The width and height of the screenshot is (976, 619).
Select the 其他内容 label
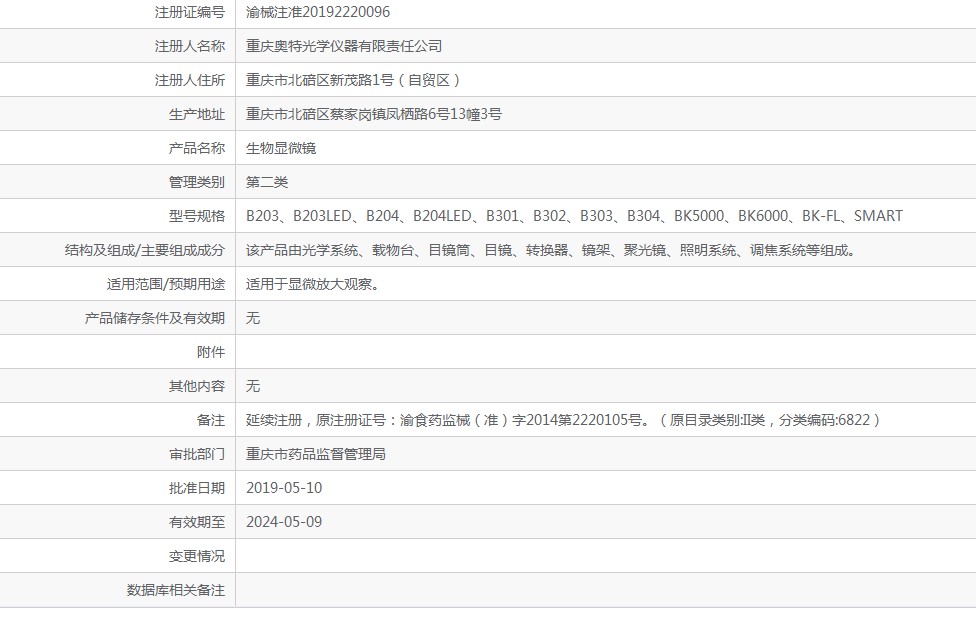coord(197,386)
